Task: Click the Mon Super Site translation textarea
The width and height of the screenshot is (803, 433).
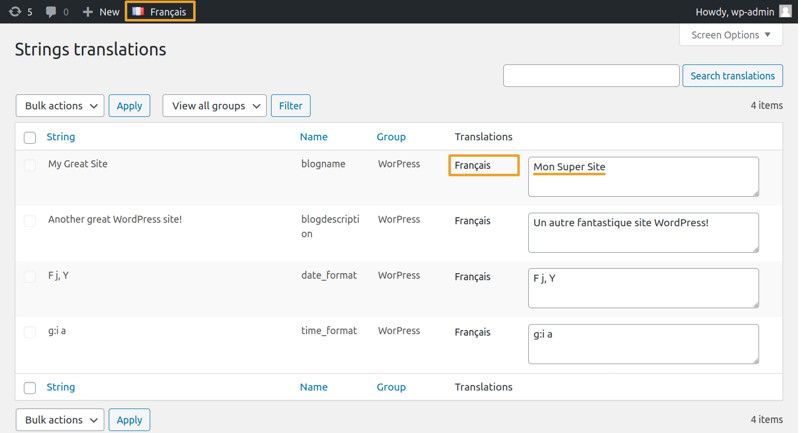Action: coord(642,176)
